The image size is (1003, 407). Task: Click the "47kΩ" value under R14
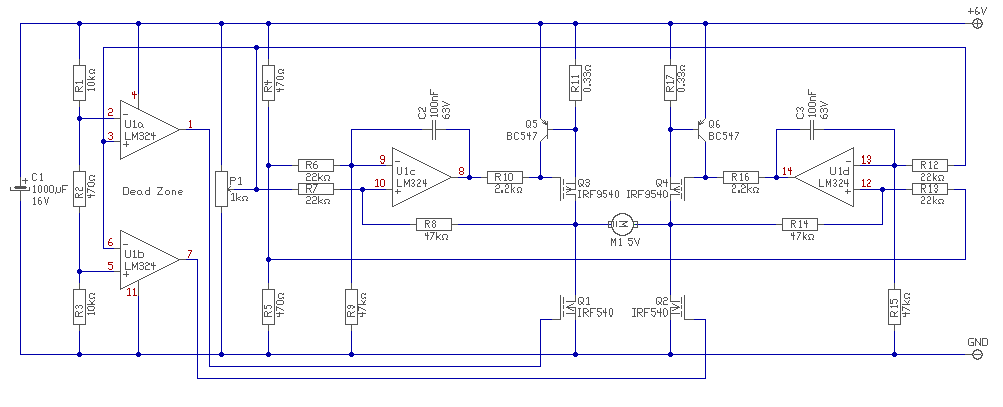(x=801, y=237)
